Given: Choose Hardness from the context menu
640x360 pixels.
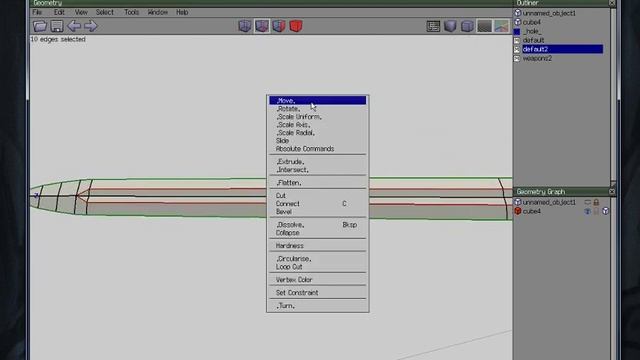Looking at the screenshot, I should pyautogui.click(x=318, y=246).
